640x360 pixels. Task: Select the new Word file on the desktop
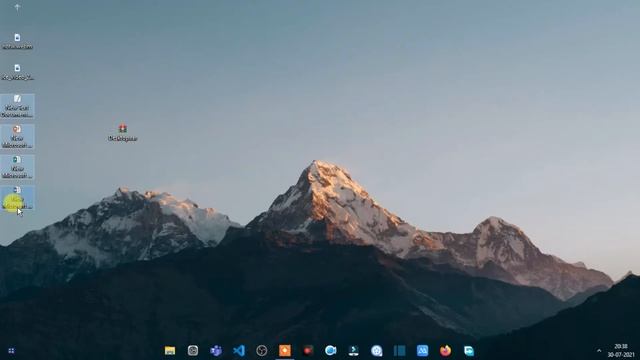(17, 198)
